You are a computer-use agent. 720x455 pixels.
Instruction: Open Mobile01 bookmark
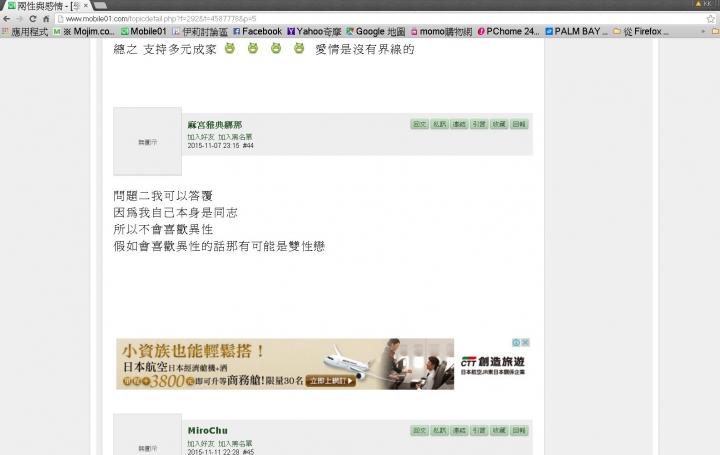tap(143, 32)
